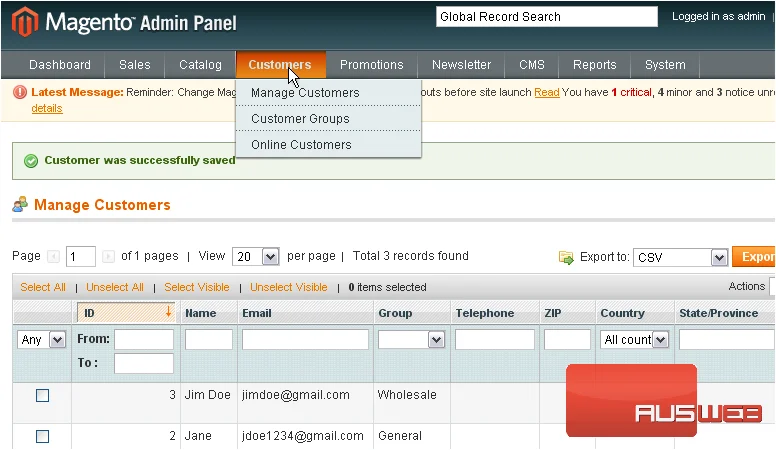The width and height of the screenshot is (776, 450).
Task: Open the Customers menu
Action: click(x=280, y=65)
